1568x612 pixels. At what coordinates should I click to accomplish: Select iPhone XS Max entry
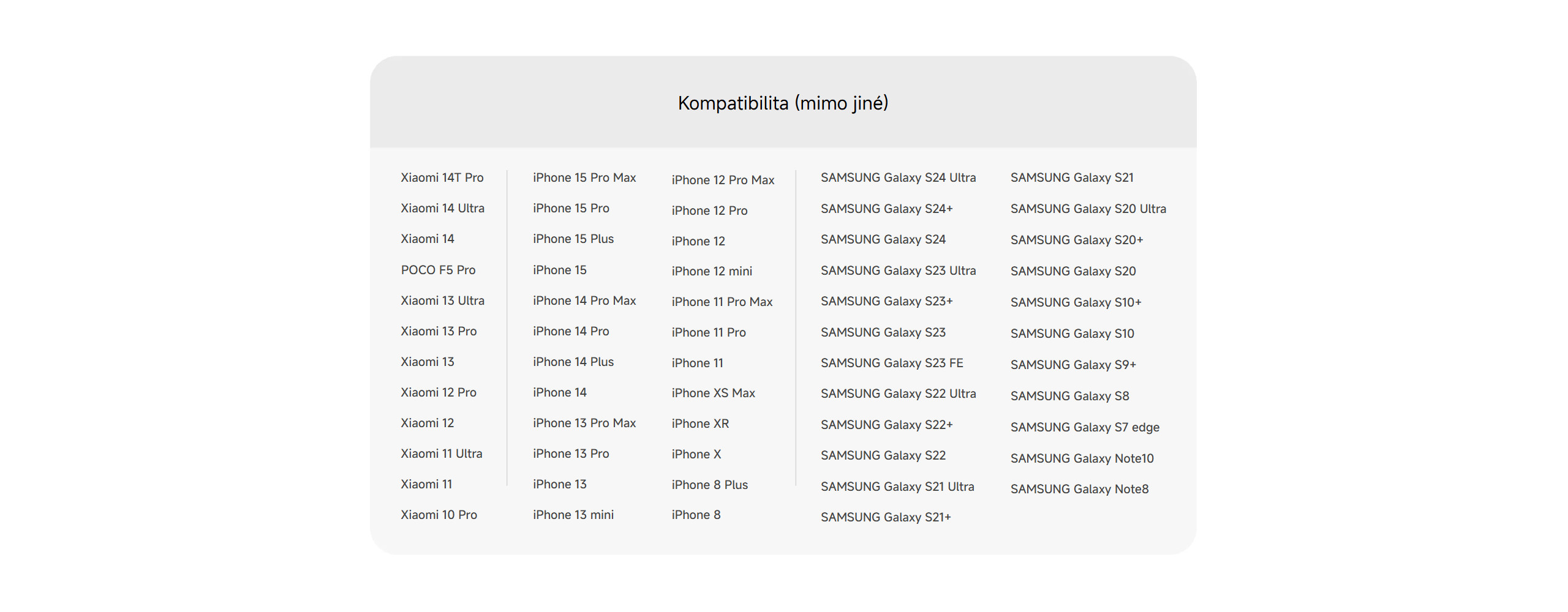coord(713,393)
